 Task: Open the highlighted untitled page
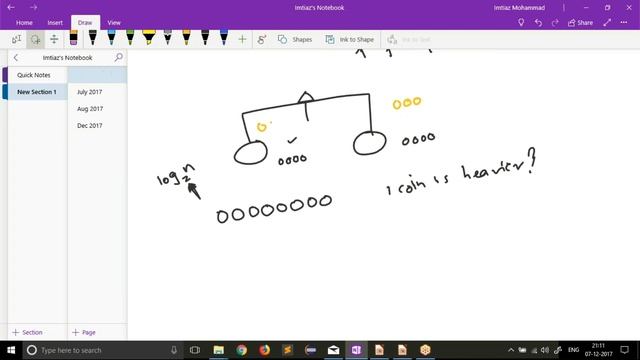click(97, 75)
